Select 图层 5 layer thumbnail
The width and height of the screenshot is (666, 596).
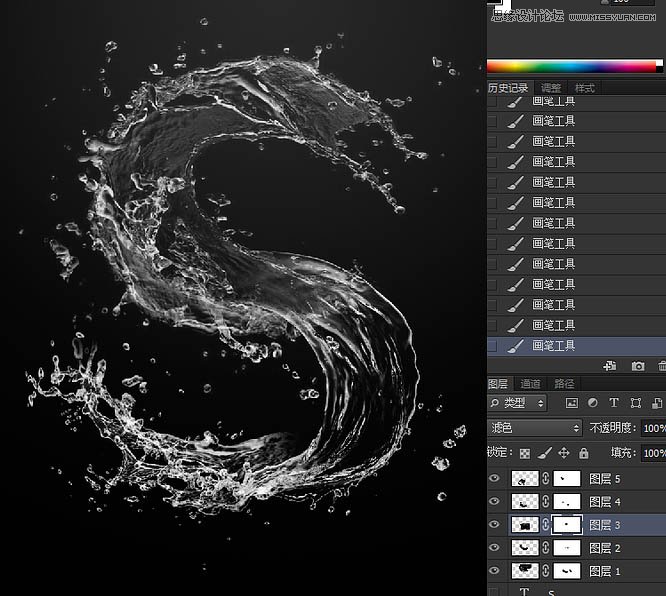pyautogui.click(x=525, y=479)
